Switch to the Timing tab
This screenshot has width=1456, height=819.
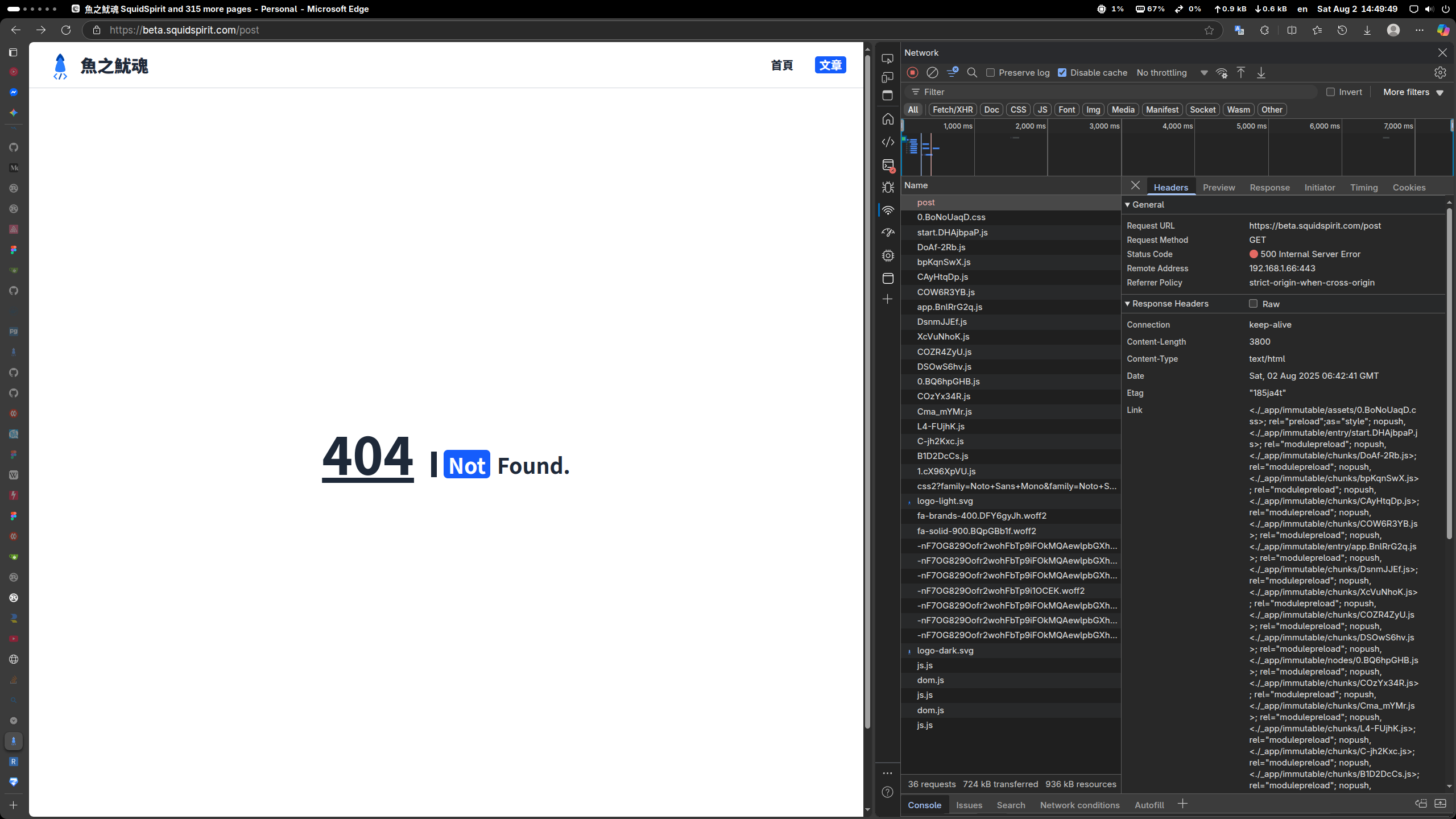1363,188
